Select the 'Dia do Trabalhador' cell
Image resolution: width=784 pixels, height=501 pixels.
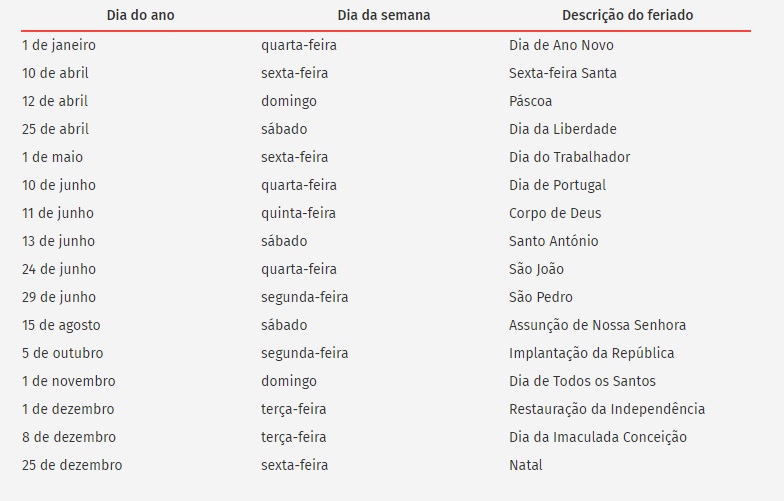click(x=570, y=157)
